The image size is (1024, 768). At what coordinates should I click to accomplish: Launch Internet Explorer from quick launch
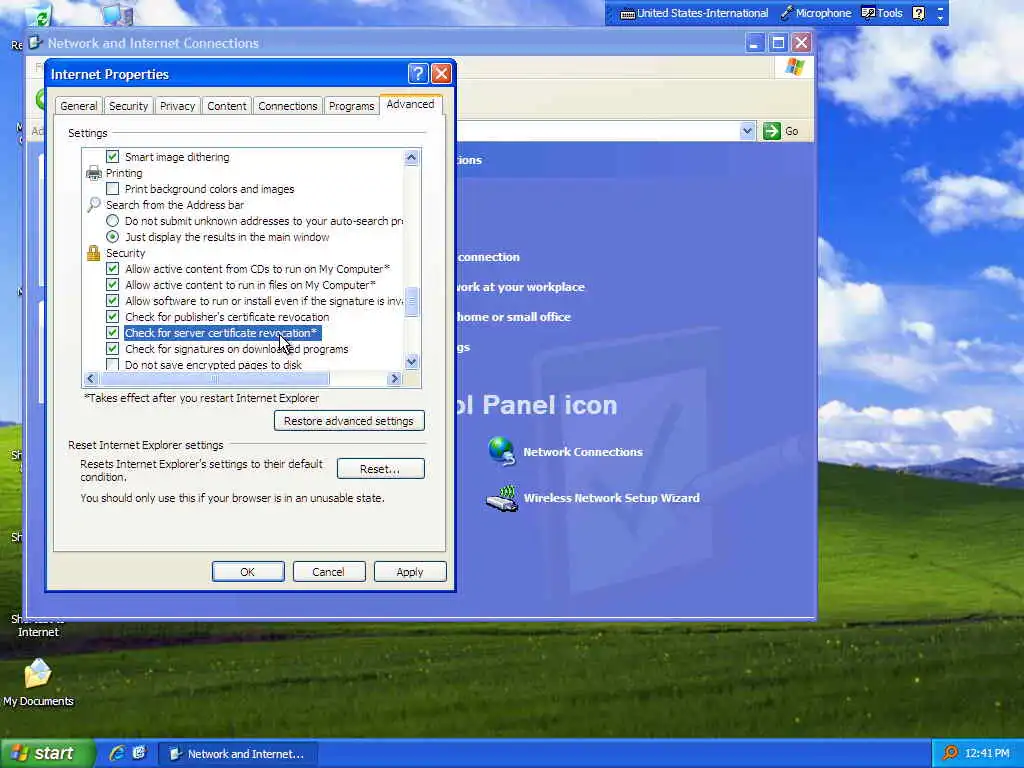(x=117, y=753)
